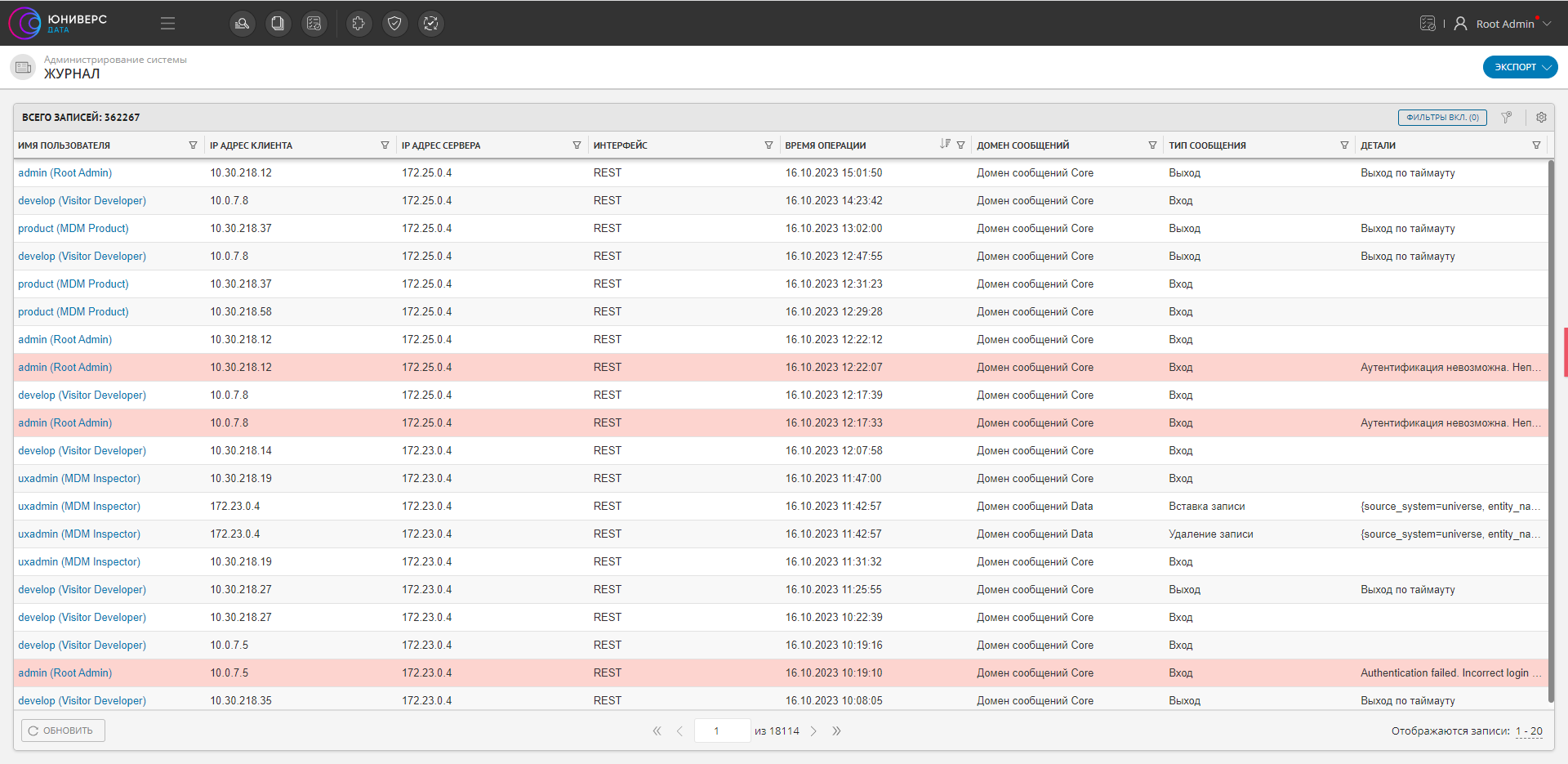Open filter for Имя пользователя column

point(193,145)
